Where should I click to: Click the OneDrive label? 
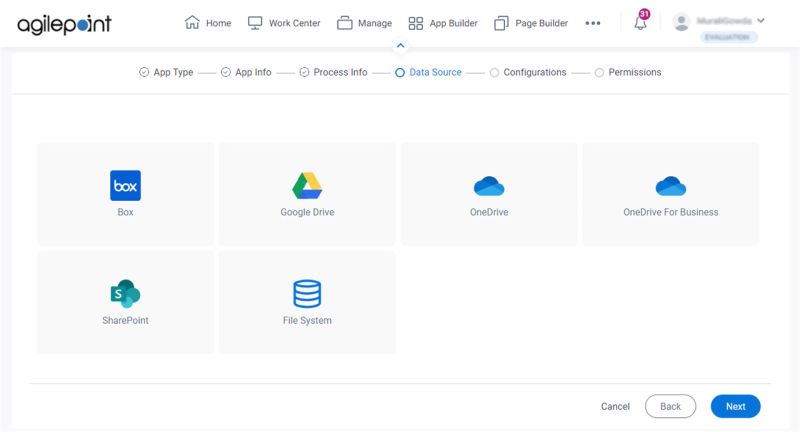pos(489,212)
